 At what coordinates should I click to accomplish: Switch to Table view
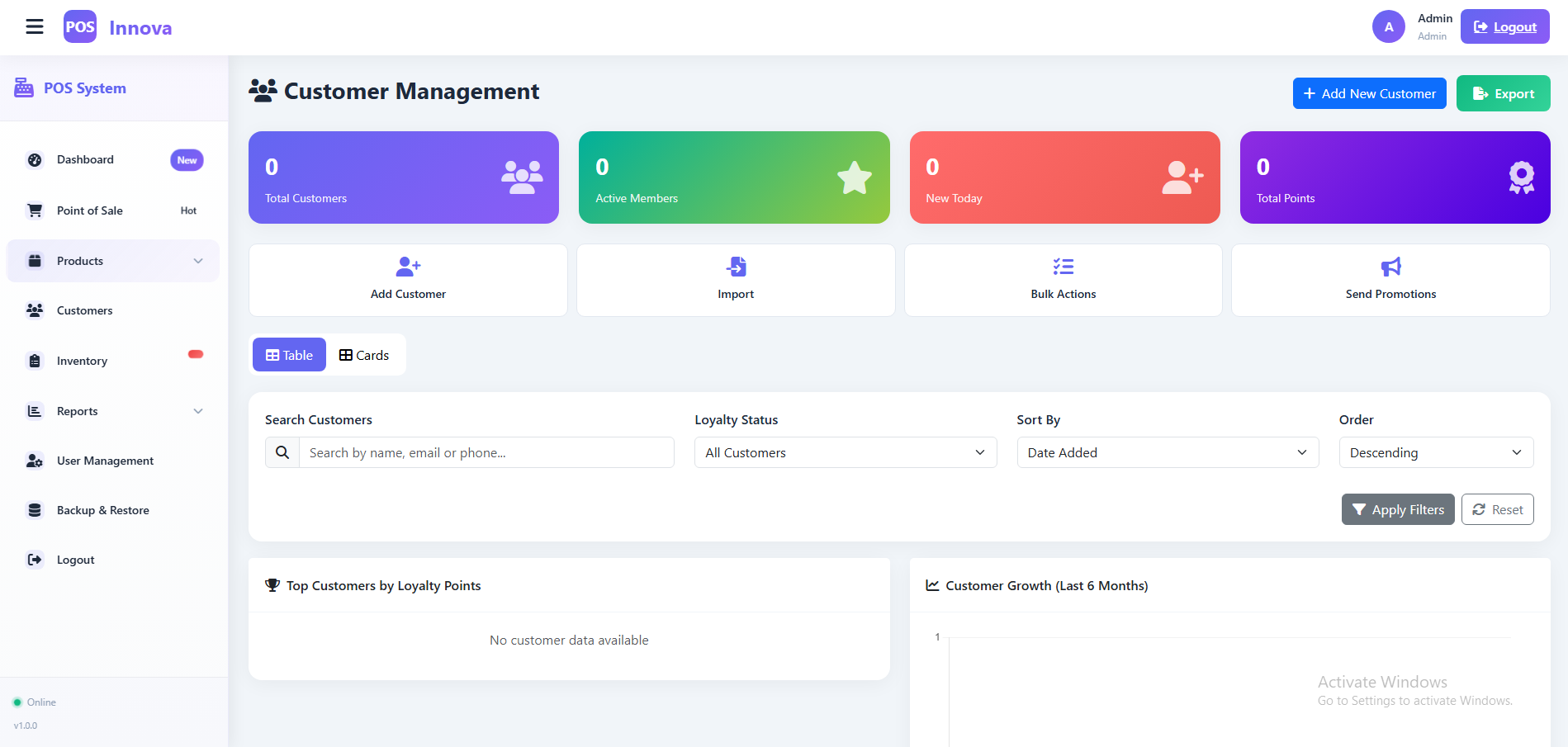[289, 355]
